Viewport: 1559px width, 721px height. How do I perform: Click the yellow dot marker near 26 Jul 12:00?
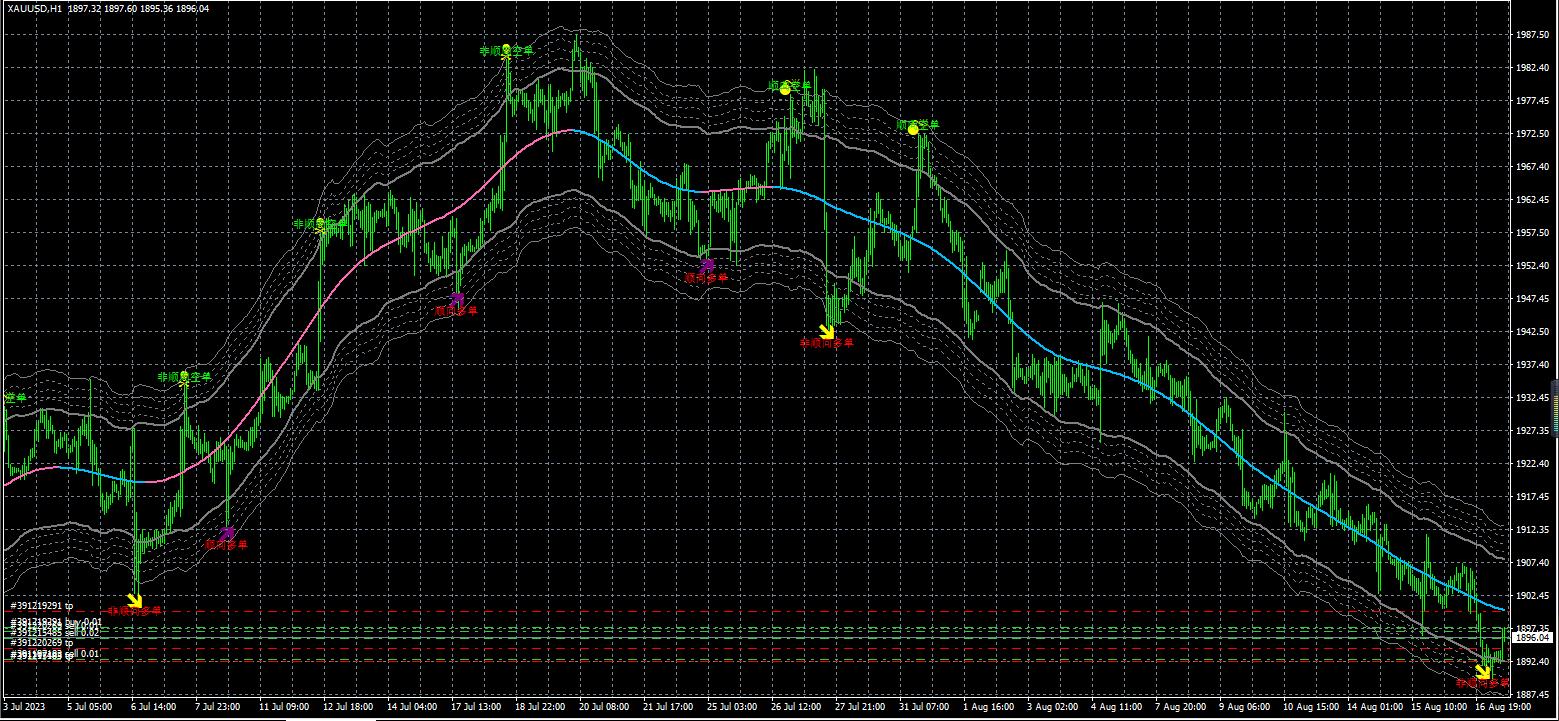[785, 90]
